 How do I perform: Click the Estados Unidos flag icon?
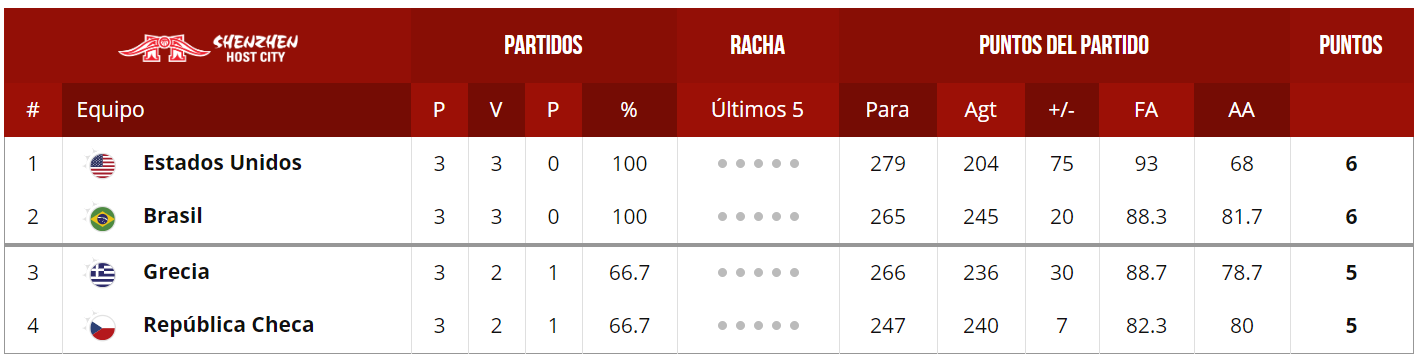pos(102,164)
